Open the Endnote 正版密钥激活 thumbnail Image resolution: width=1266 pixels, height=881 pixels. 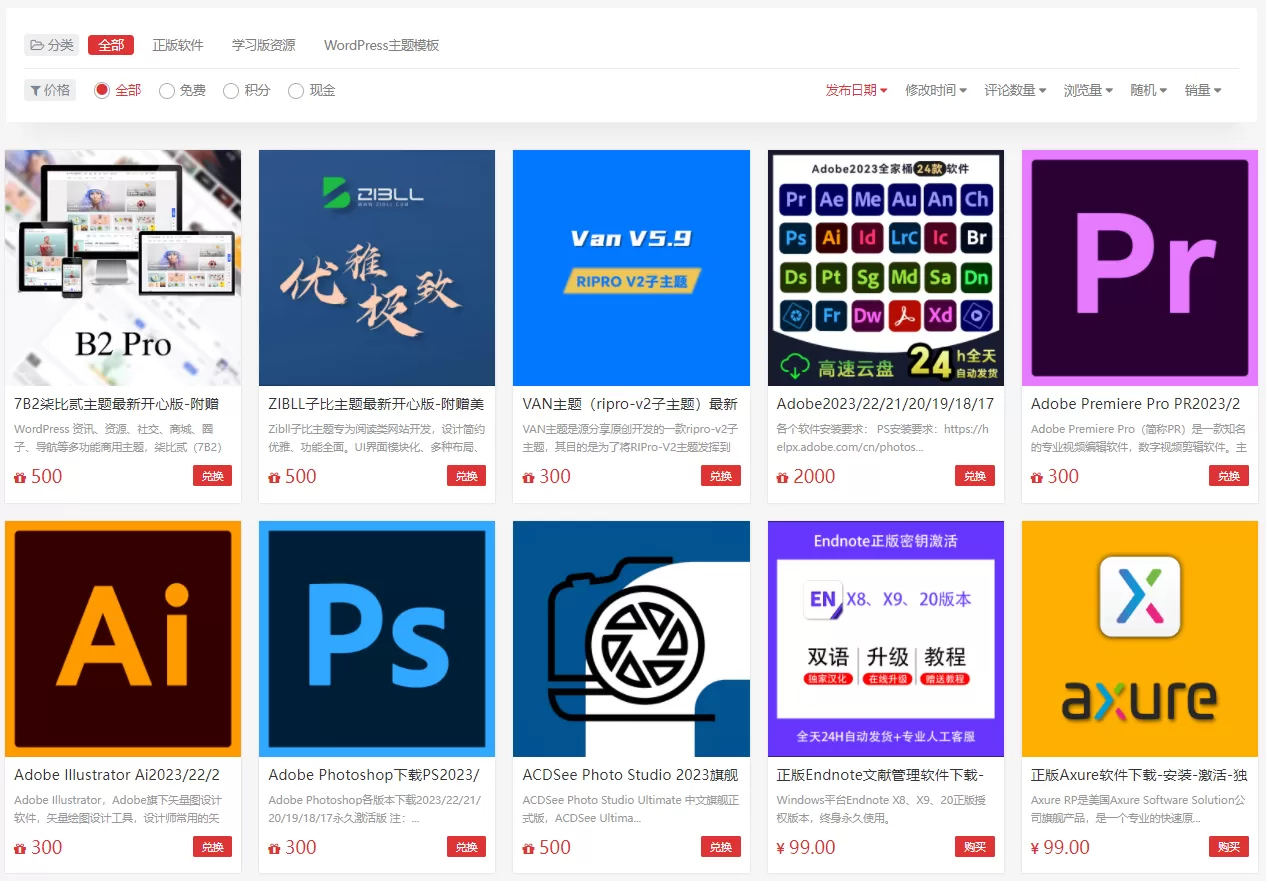click(886, 639)
